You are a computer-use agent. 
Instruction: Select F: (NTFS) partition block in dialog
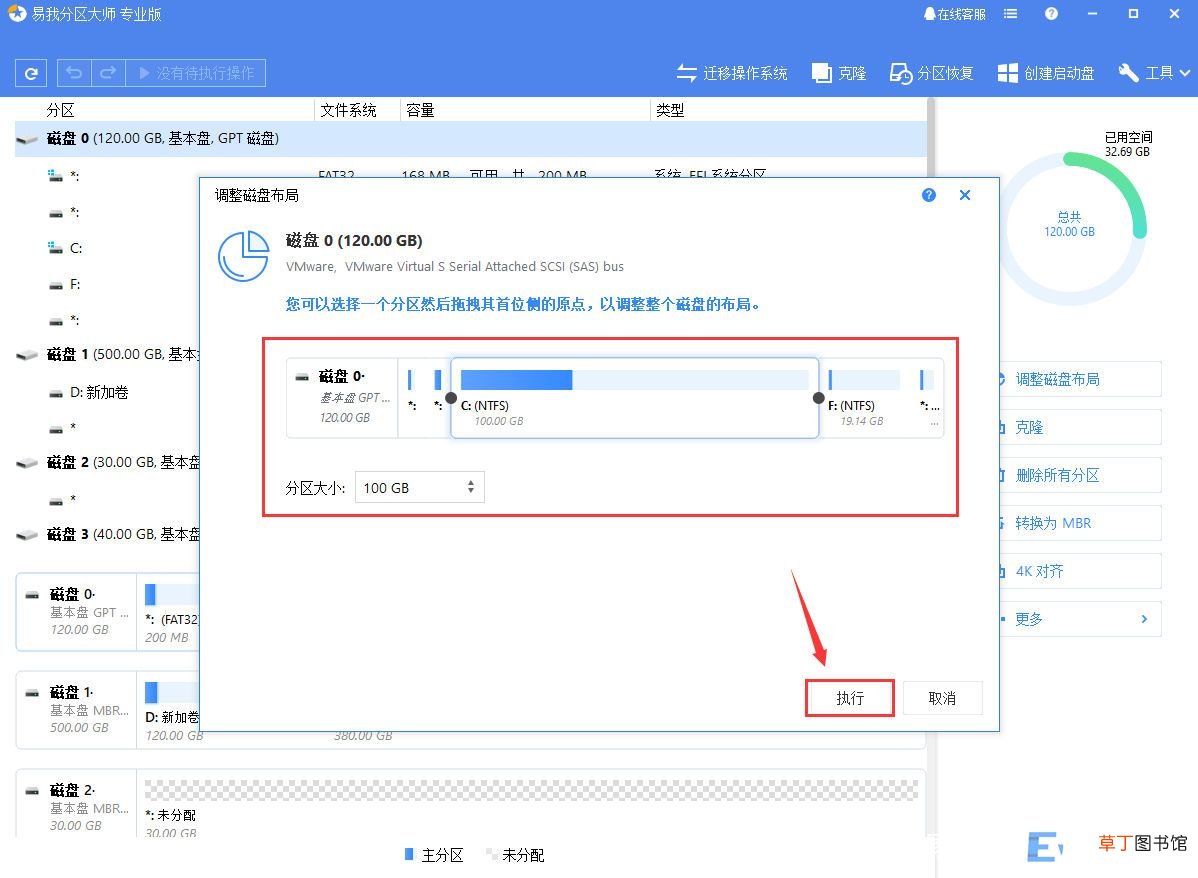866,398
